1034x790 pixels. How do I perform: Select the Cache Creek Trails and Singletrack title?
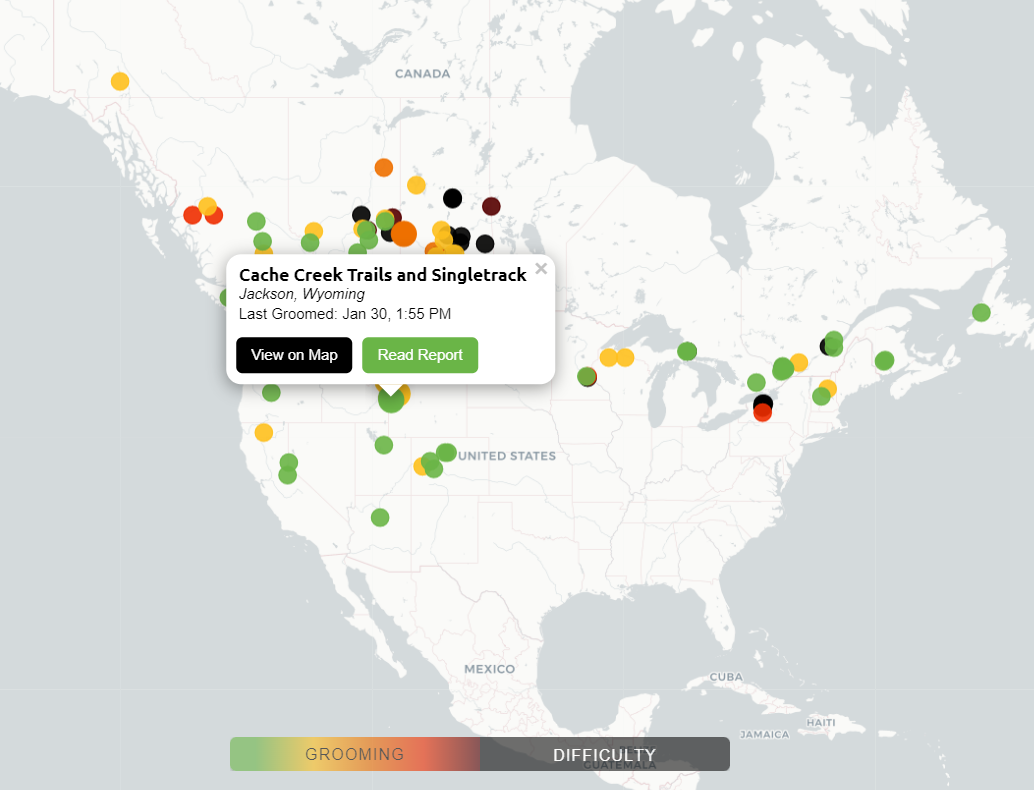[x=382, y=274]
